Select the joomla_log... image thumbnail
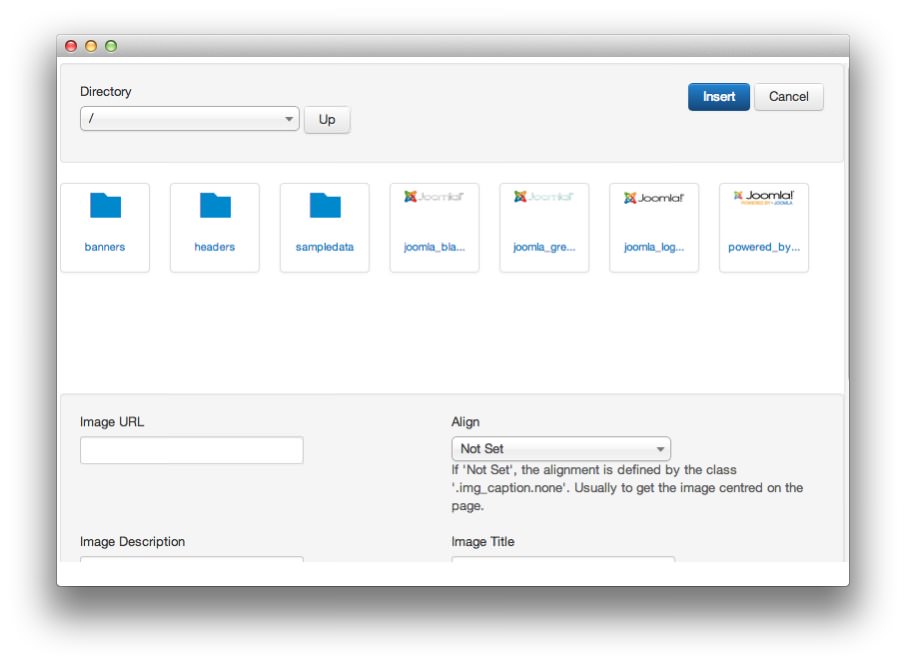This screenshot has height=665, width=906. click(654, 198)
